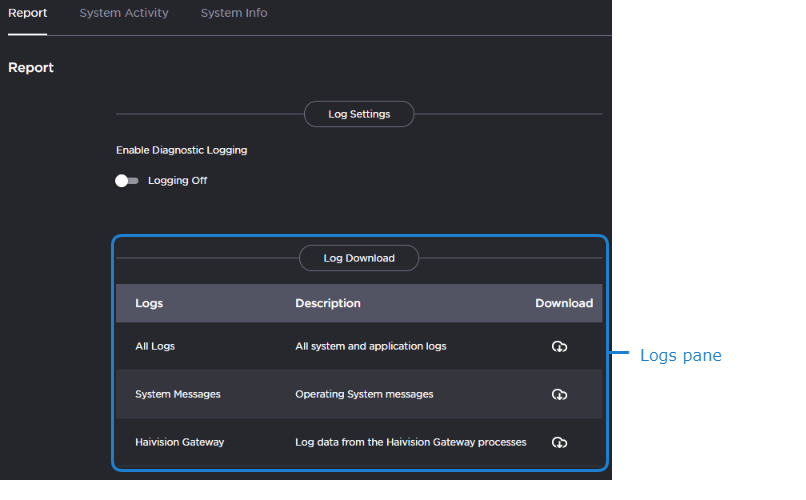806x500 pixels.
Task: Click the Enable Diagnostic Logging label
Action: point(181,150)
